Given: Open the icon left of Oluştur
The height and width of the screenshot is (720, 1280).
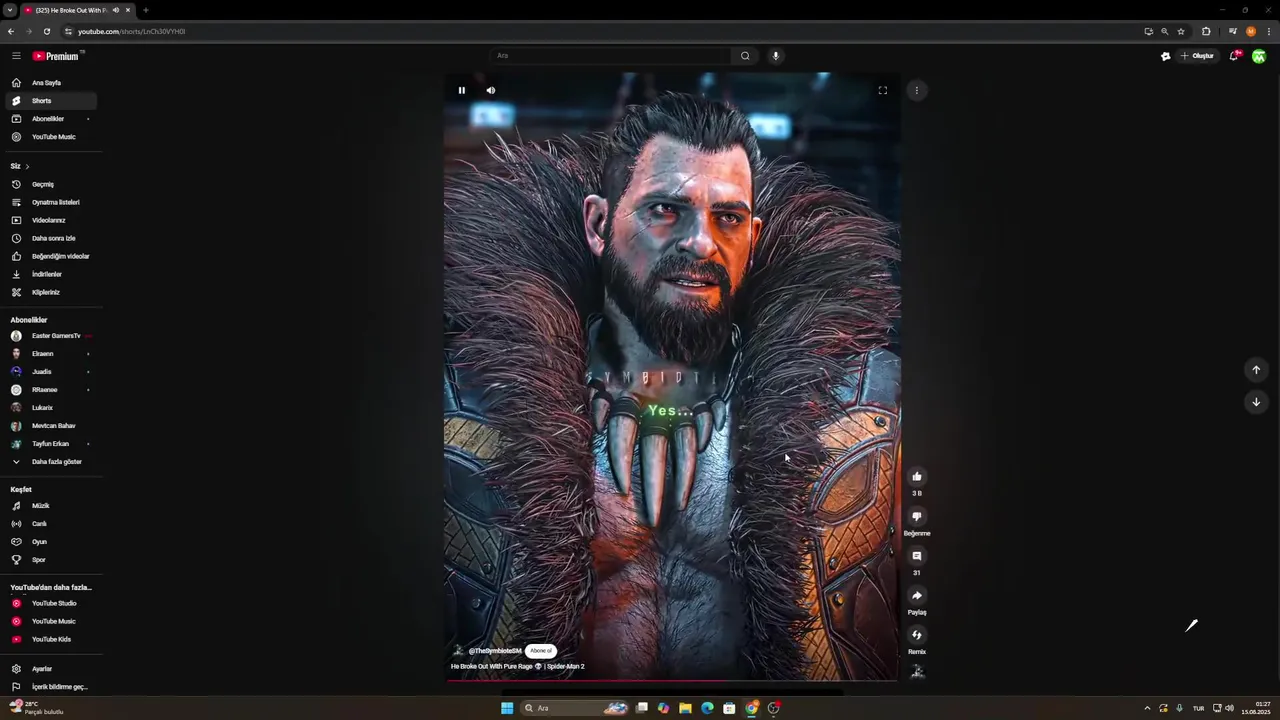Looking at the screenshot, I should 1165,56.
